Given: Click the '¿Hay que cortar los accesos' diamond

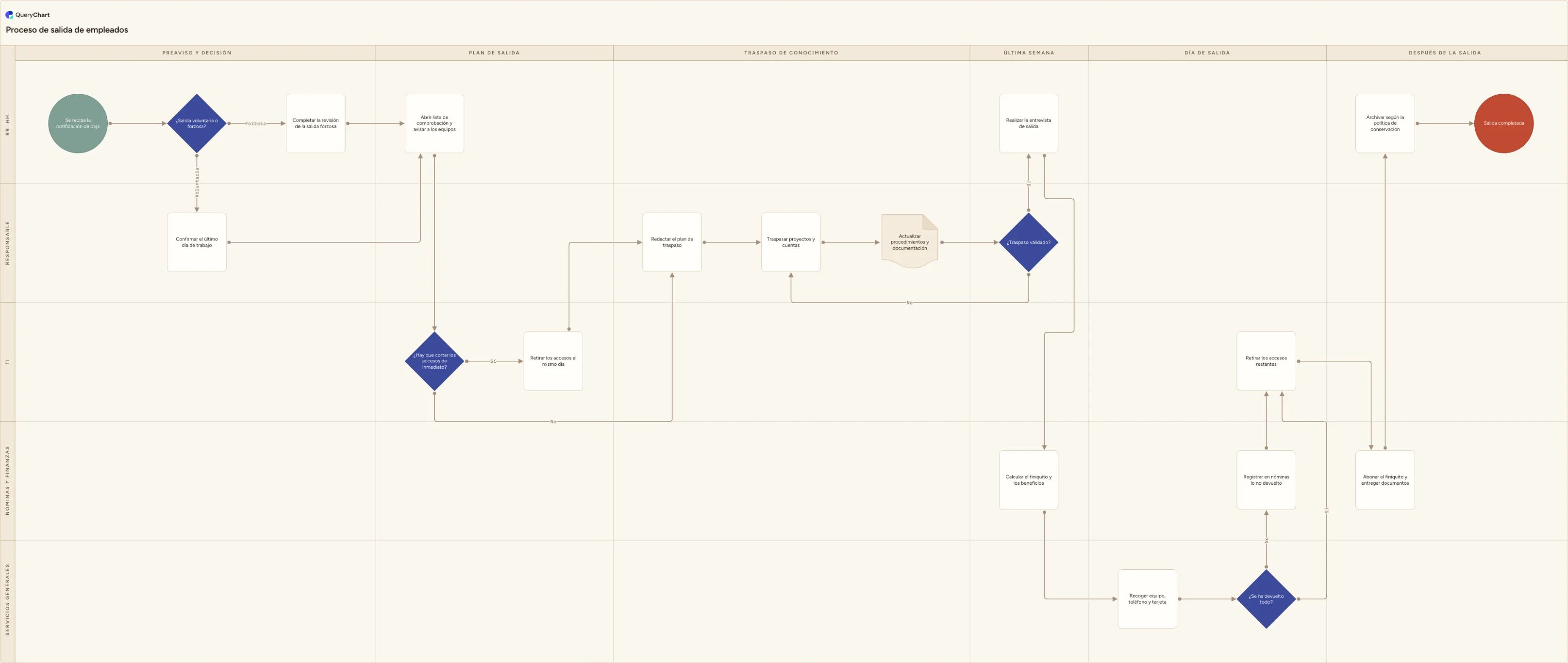Looking at the screenshot, I should click(434, 361).
